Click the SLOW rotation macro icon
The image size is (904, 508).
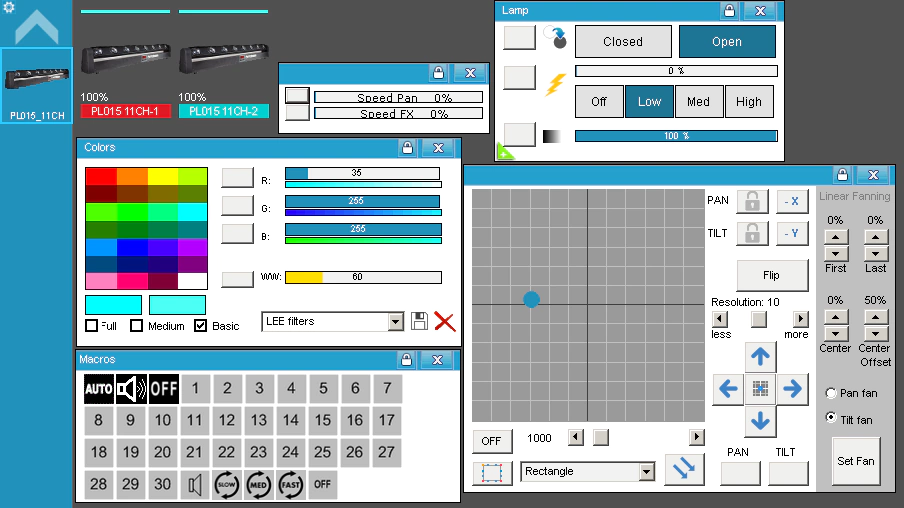point(226,485)
